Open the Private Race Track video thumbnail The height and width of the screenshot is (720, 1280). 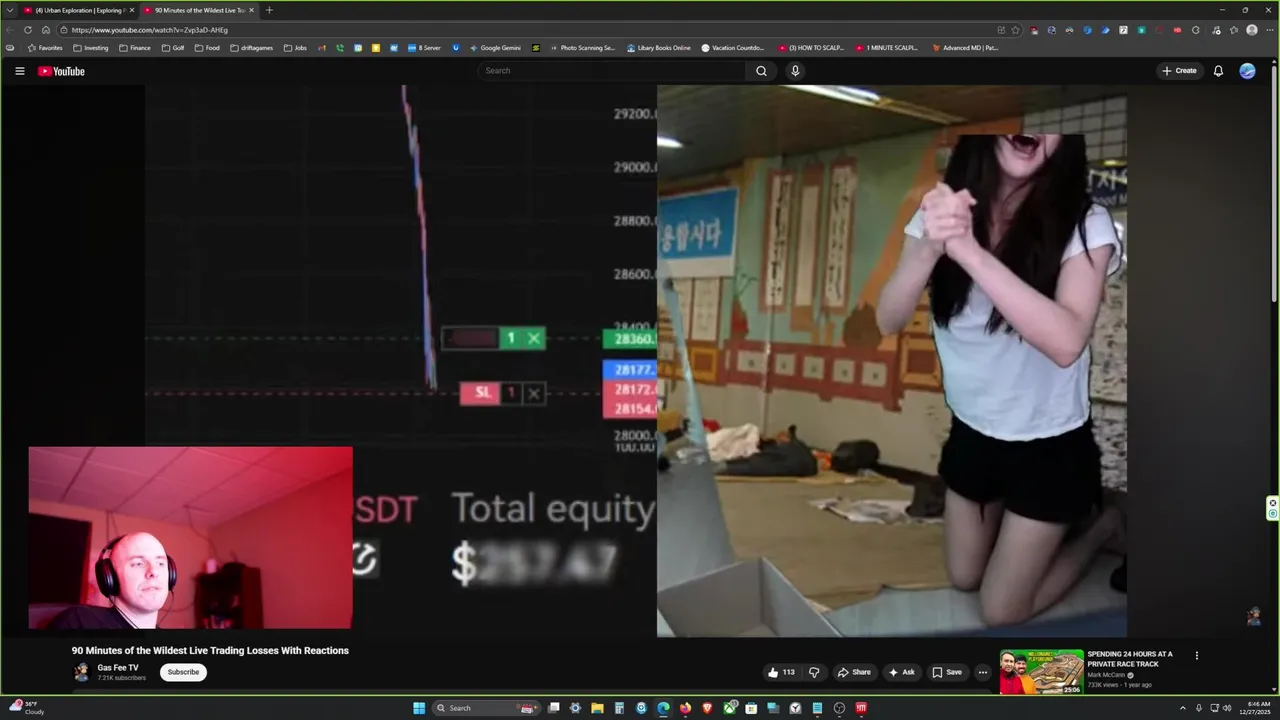tap(1041, 672)
